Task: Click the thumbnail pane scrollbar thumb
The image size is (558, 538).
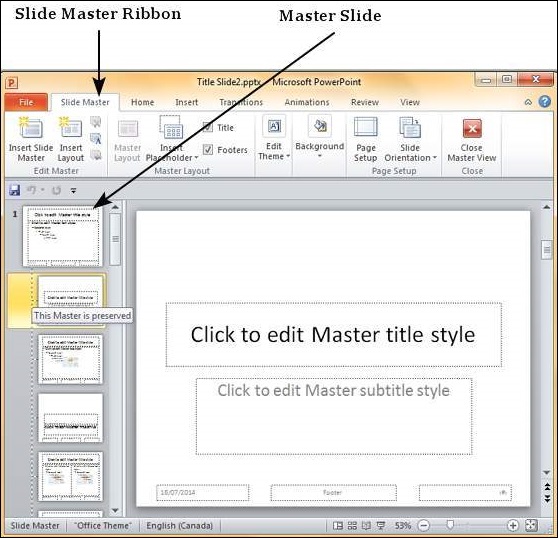Action: (x=115, y=239)
